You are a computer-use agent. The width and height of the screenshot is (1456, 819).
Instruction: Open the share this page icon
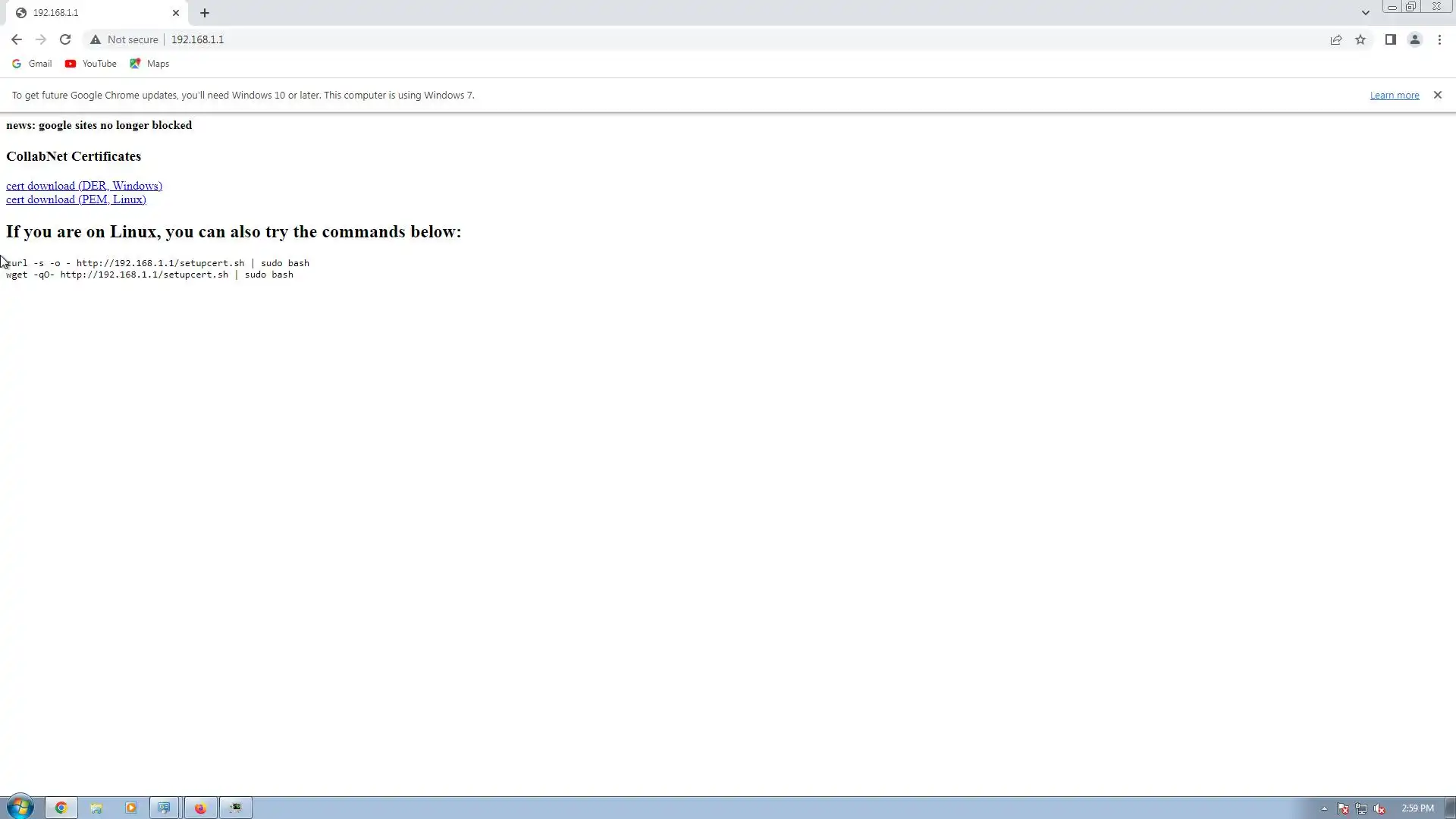coord(1336,39)
